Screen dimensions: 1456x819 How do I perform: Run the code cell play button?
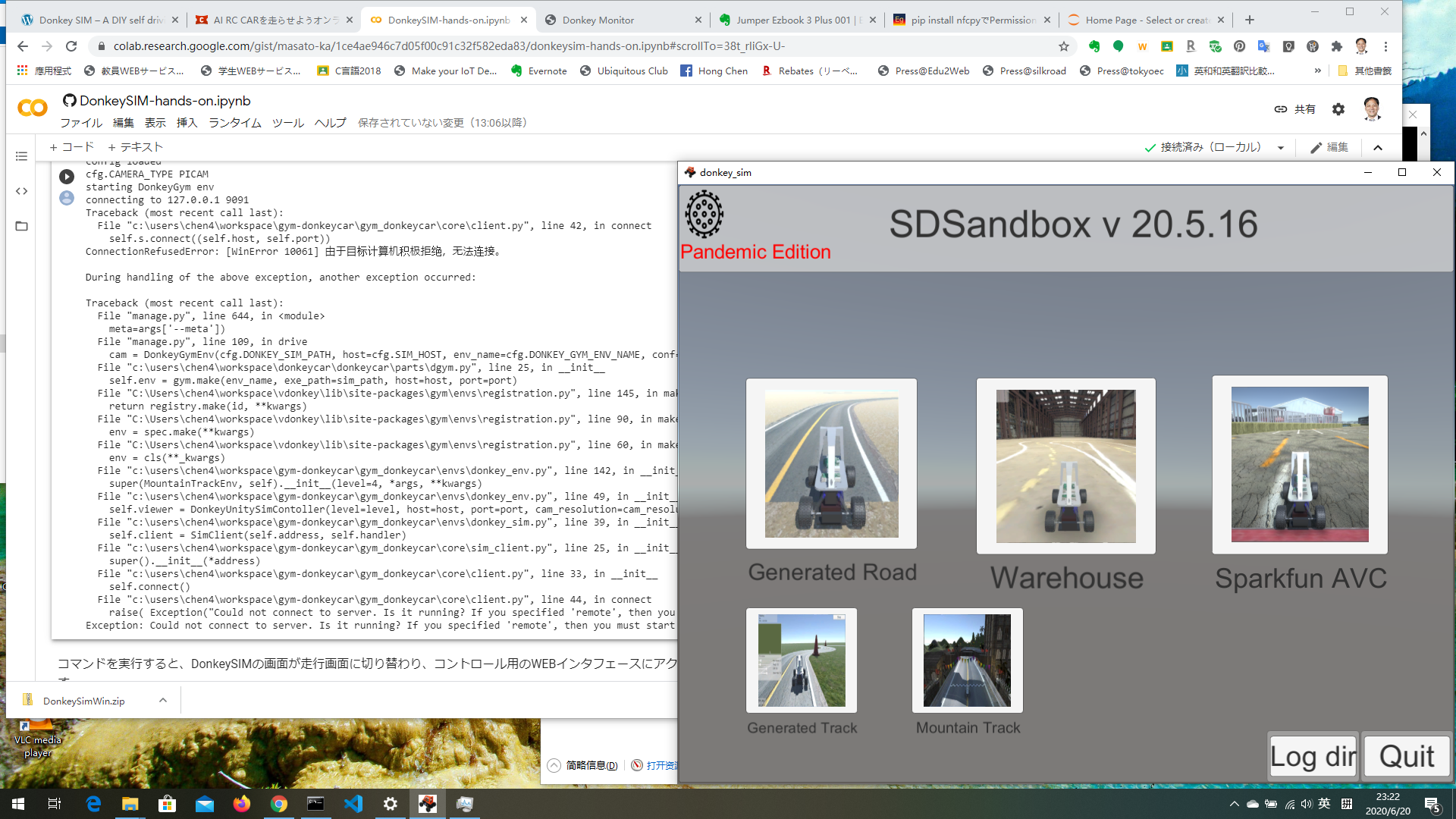pyautogui.click(x=67, y=177)
